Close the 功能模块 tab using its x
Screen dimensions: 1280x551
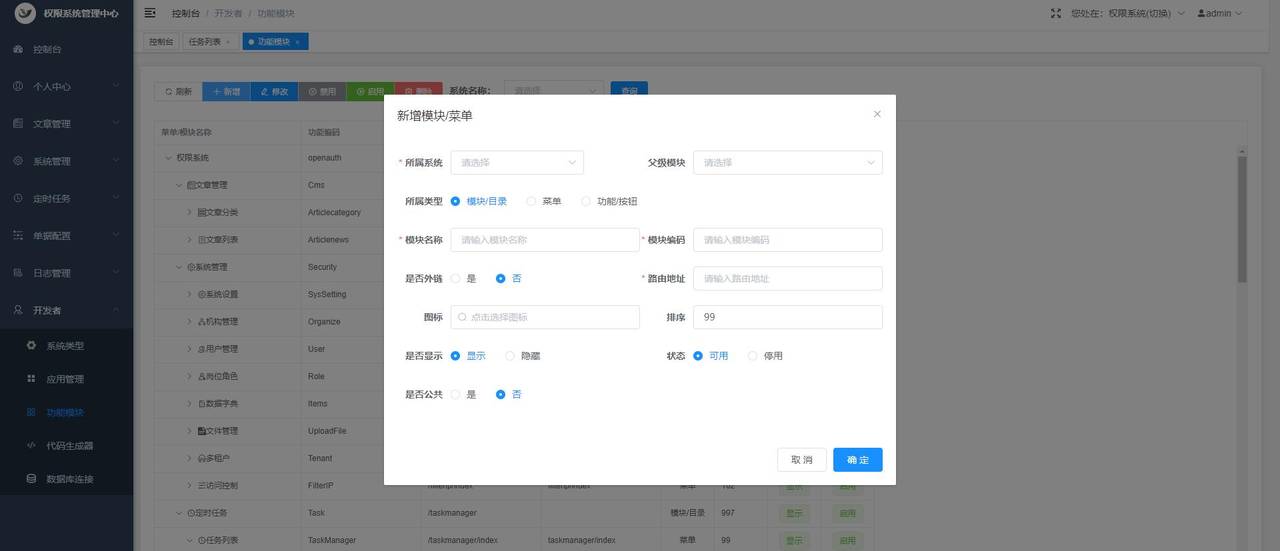(297, 42)
